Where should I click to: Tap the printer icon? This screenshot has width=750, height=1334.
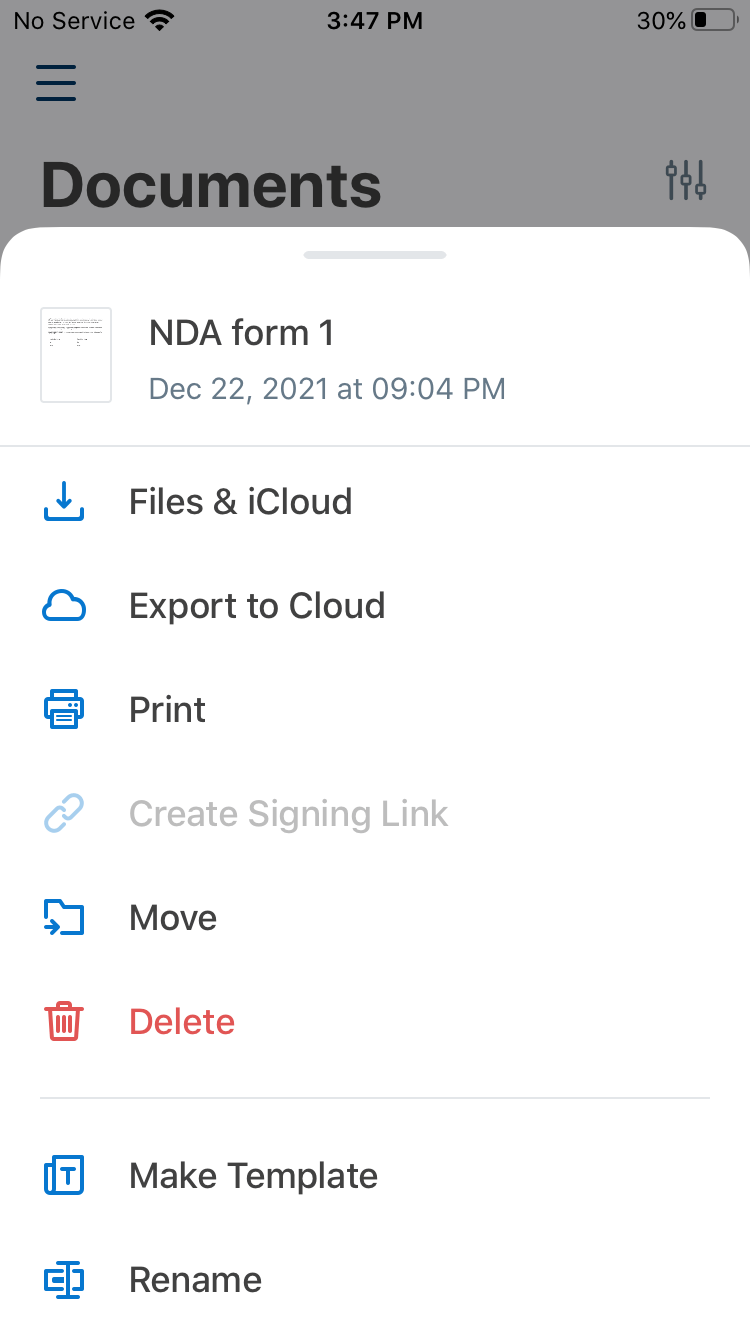[x=64, y=710]
